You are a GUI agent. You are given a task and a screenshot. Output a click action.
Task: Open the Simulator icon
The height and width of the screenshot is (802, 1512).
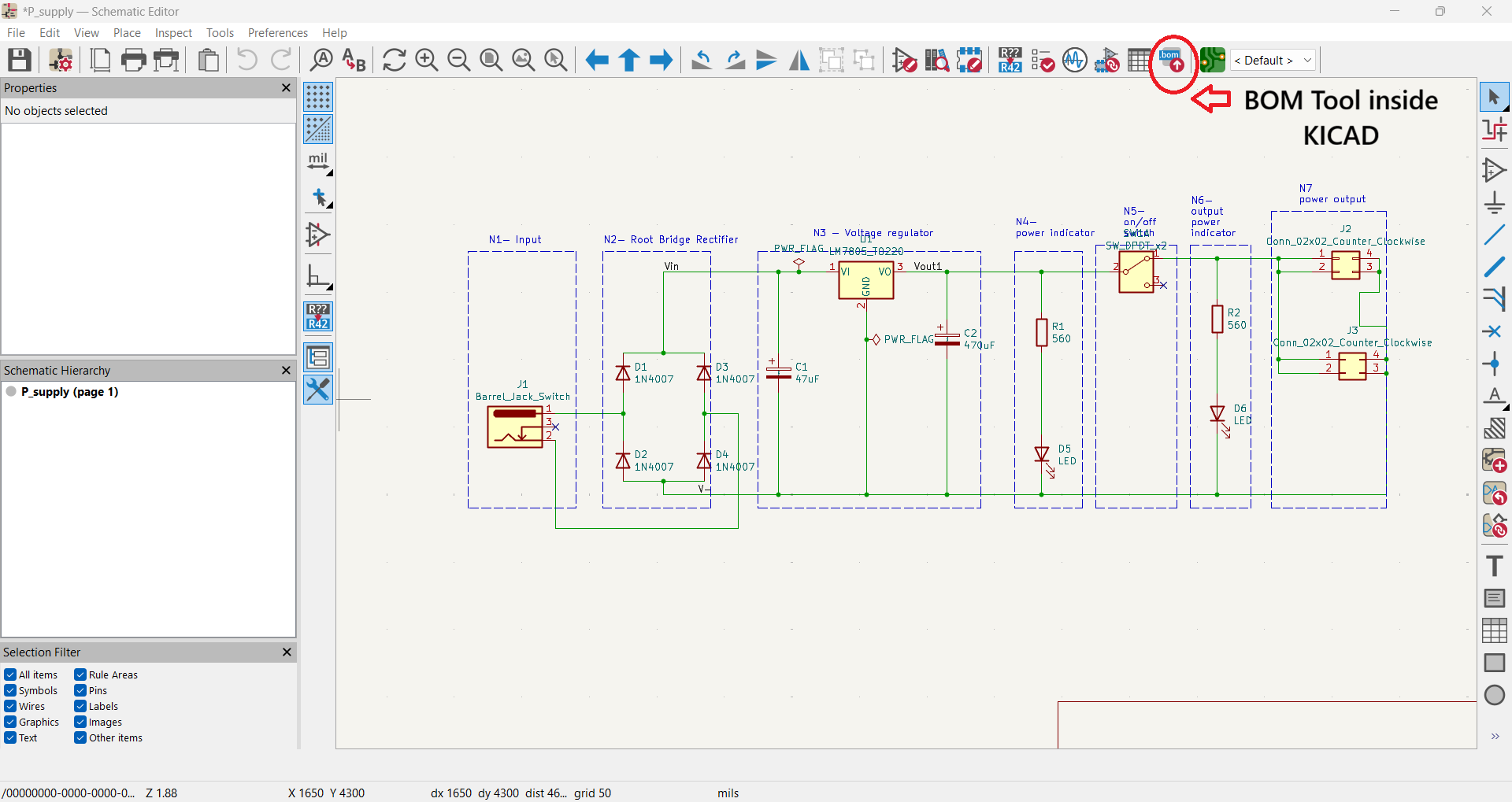click(1075, 60)
